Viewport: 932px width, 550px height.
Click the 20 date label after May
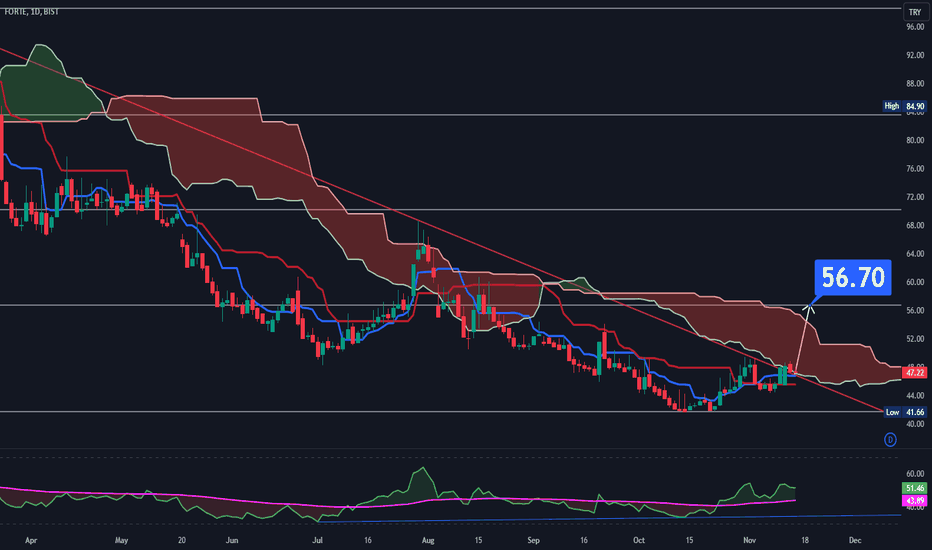pyautogui.click(x=182, y=540)
